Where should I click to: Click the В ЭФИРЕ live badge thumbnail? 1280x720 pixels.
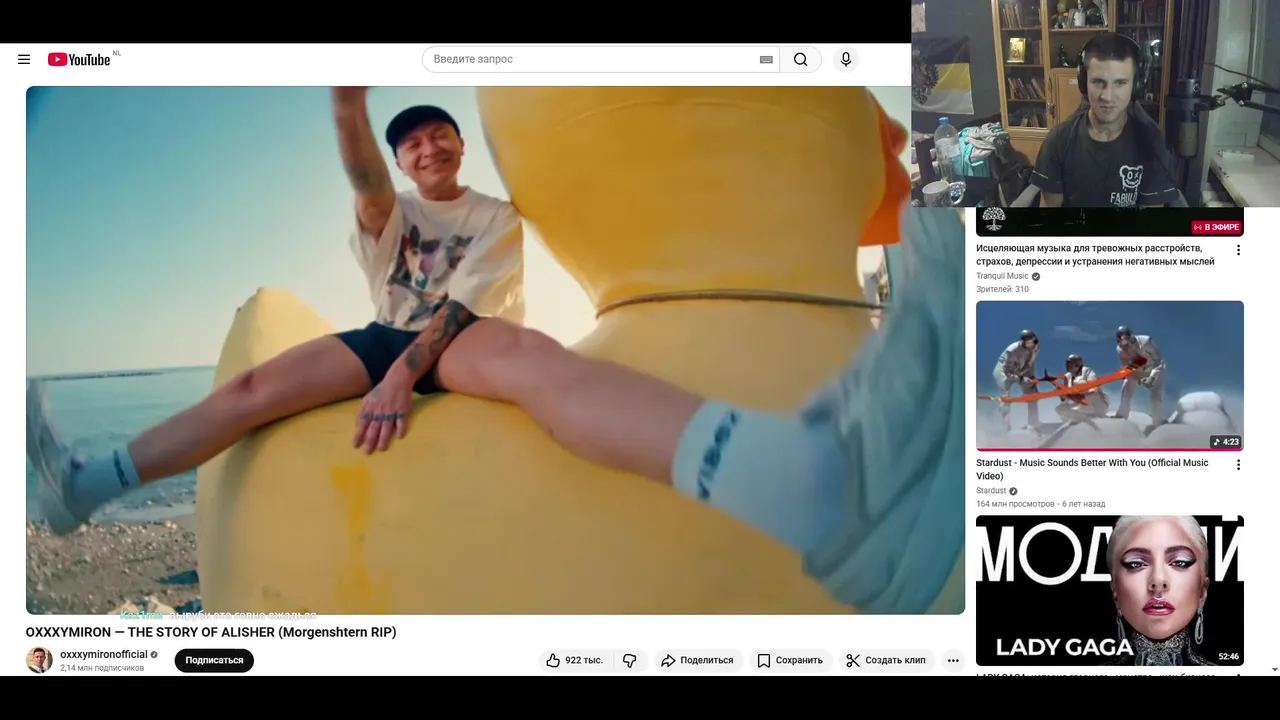point(1217,227)
